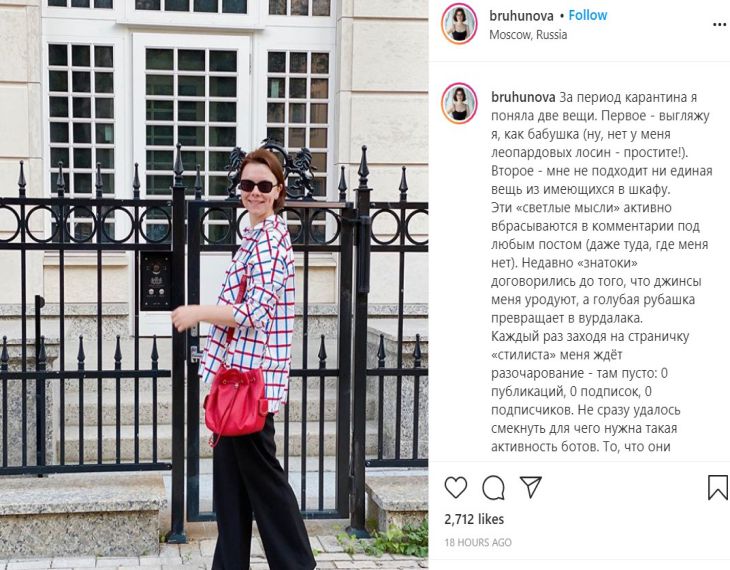Open the three-dot more options menu
The height and width of the screenshot is (570, 730).
tap(720, 25)
